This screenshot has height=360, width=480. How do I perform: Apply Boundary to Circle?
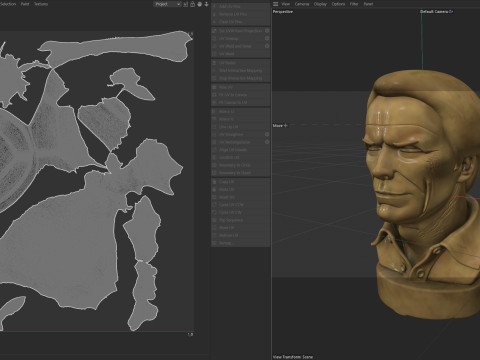point(241,165)
